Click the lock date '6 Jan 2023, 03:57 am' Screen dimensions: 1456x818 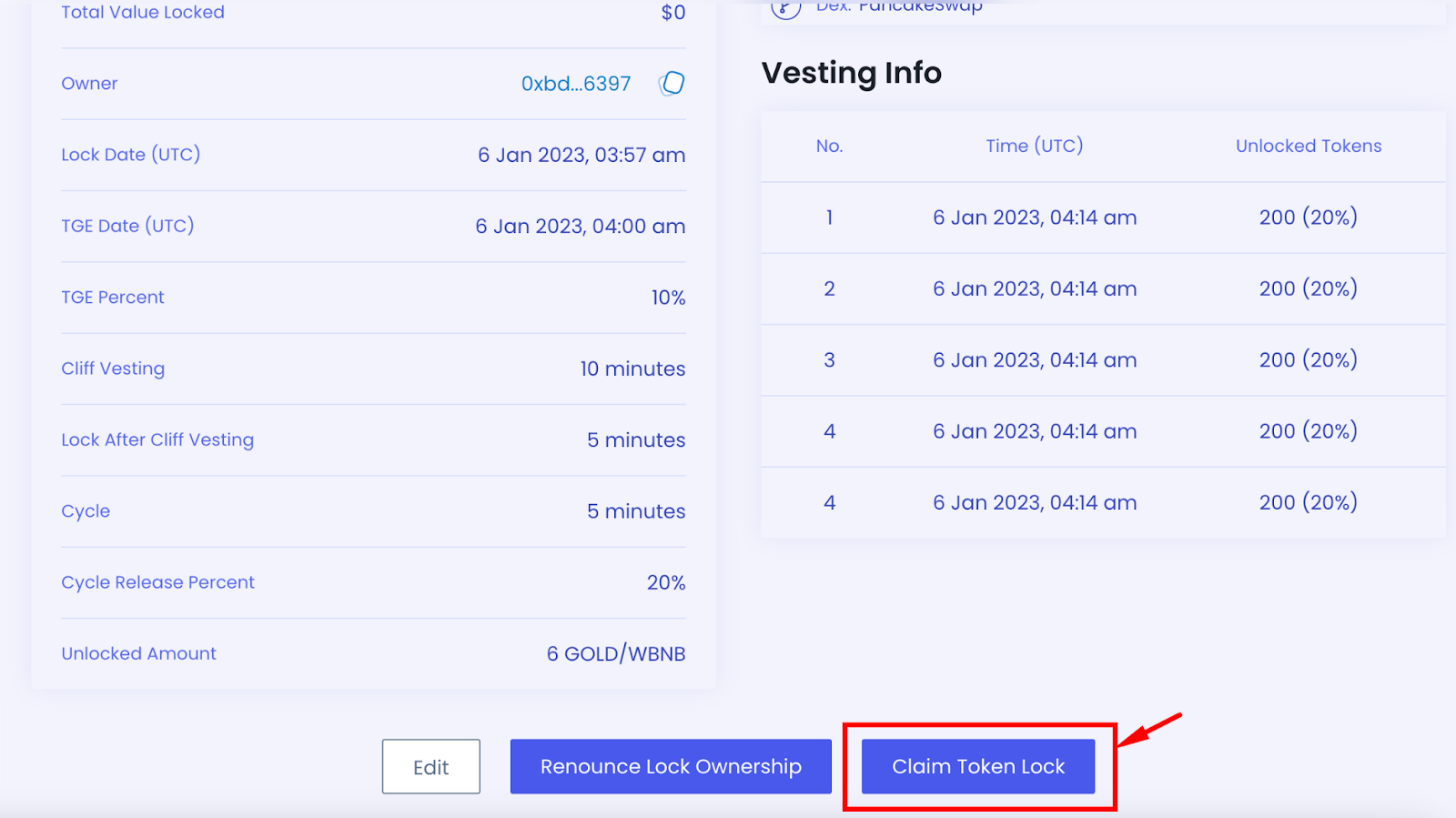click(x=581, y=155)
